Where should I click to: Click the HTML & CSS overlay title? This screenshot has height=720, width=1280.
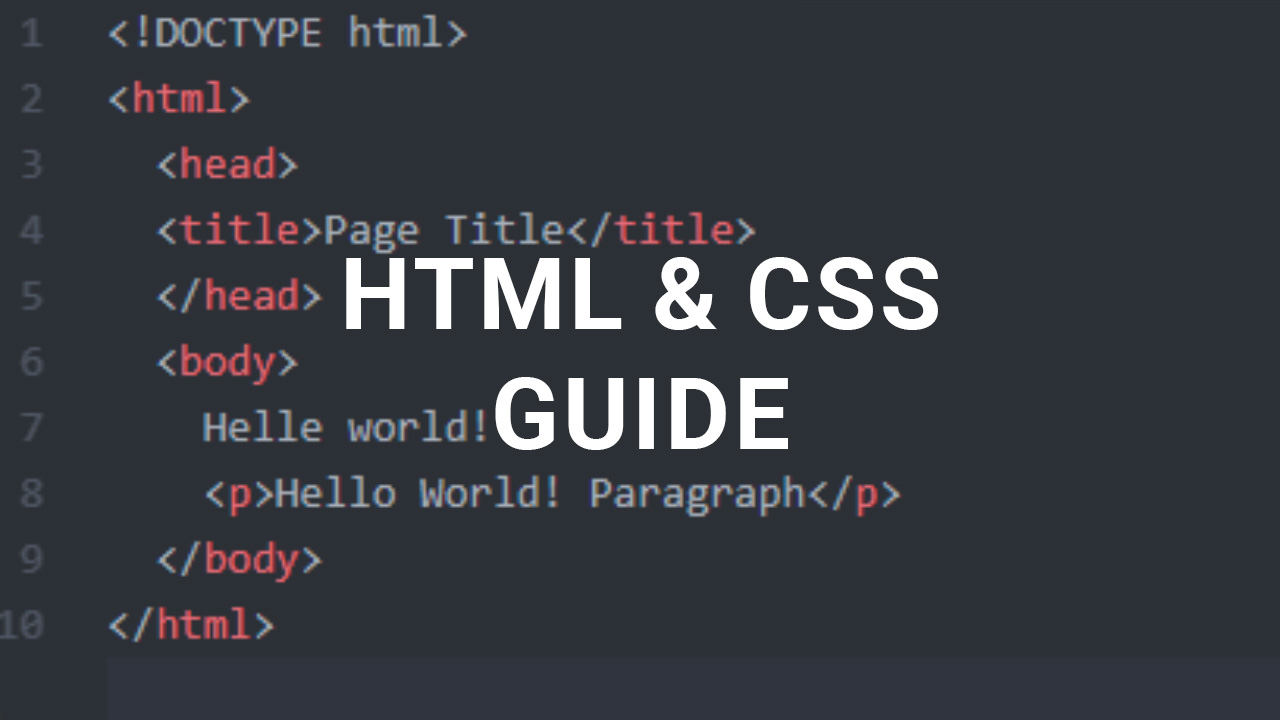pos(640,293)
